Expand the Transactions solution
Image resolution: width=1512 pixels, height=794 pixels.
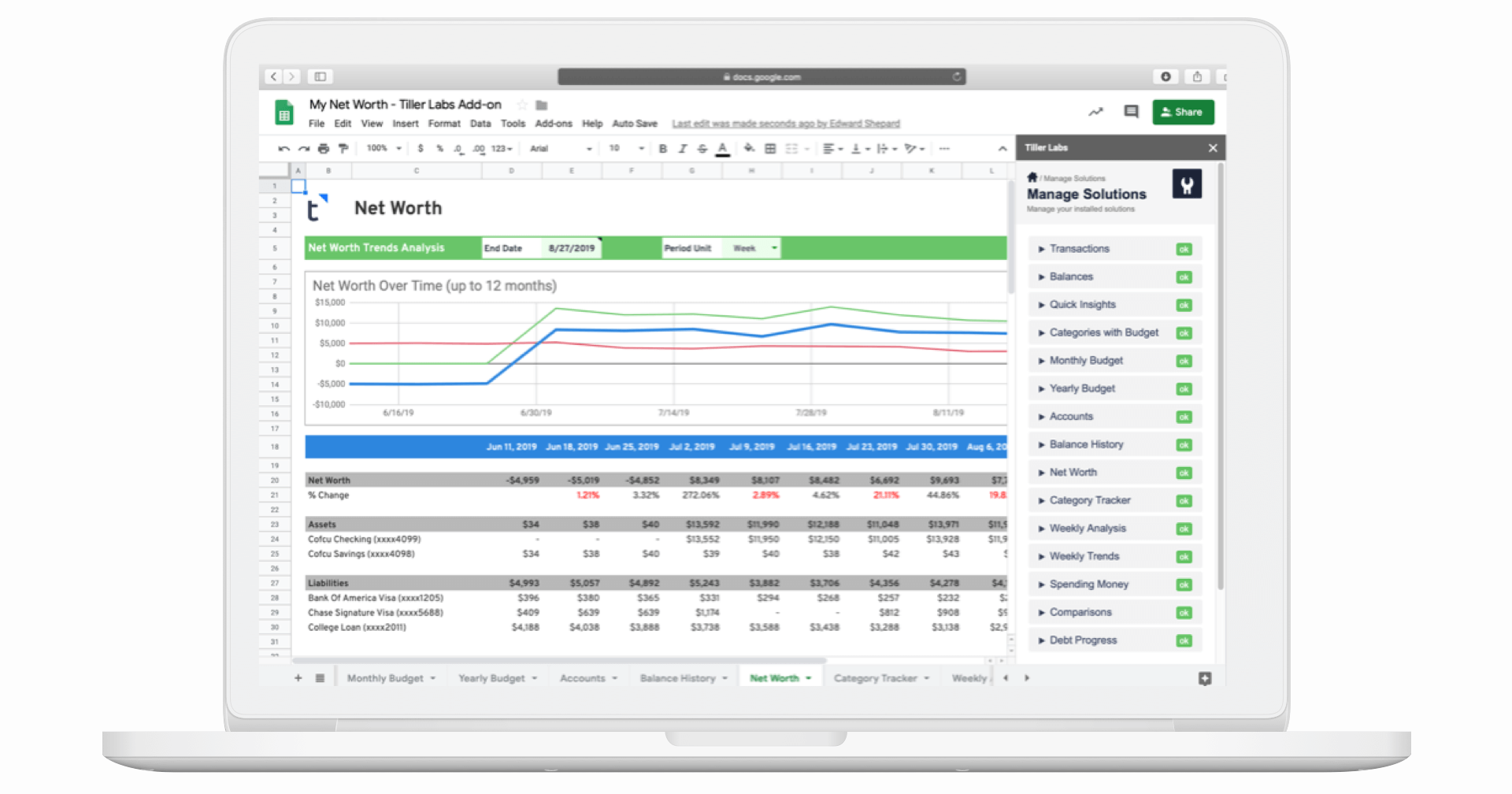[1114, 249]
